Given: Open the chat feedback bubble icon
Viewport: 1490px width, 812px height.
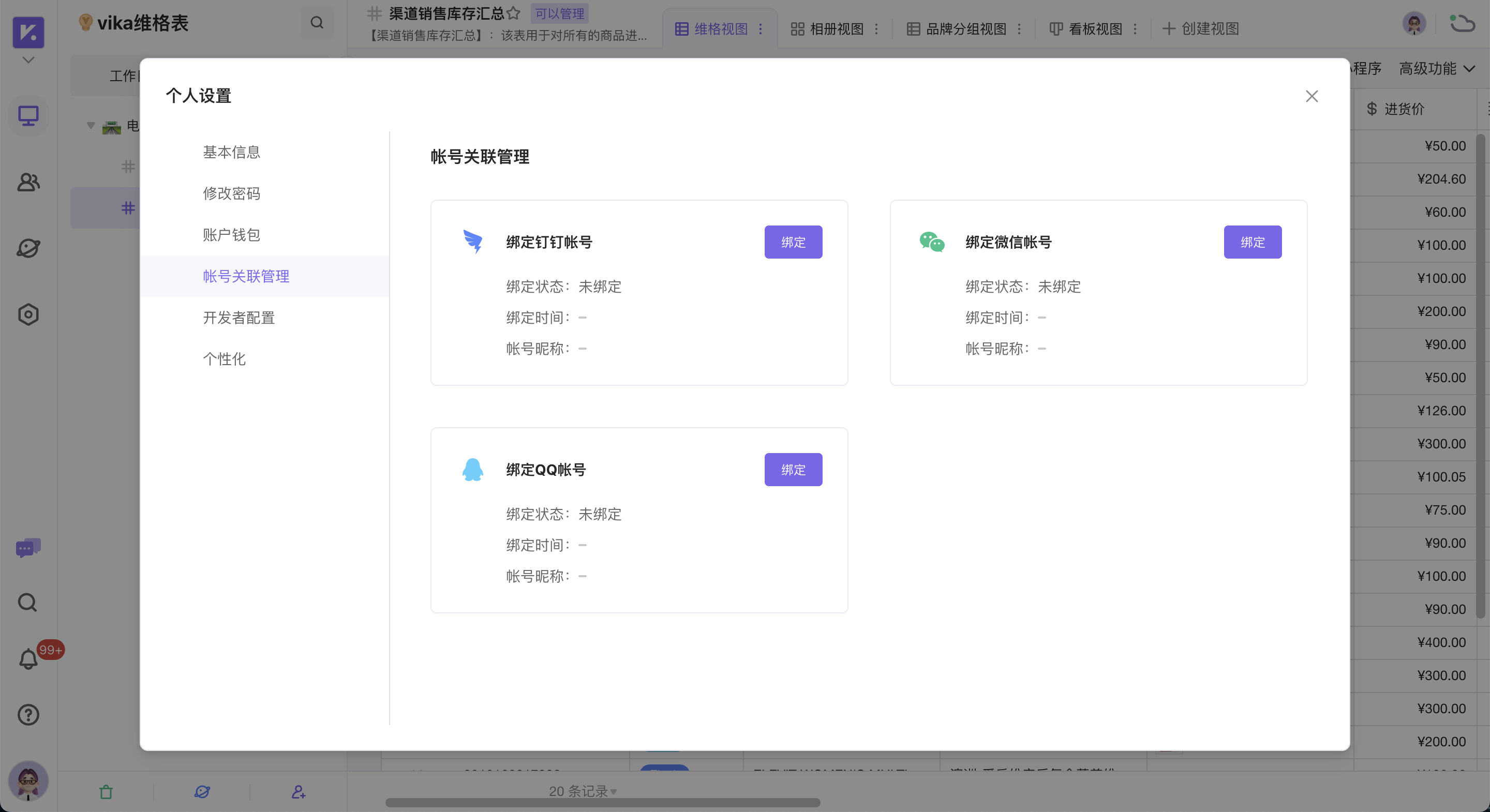Looking at the screenshot, I should click(27, 548).
